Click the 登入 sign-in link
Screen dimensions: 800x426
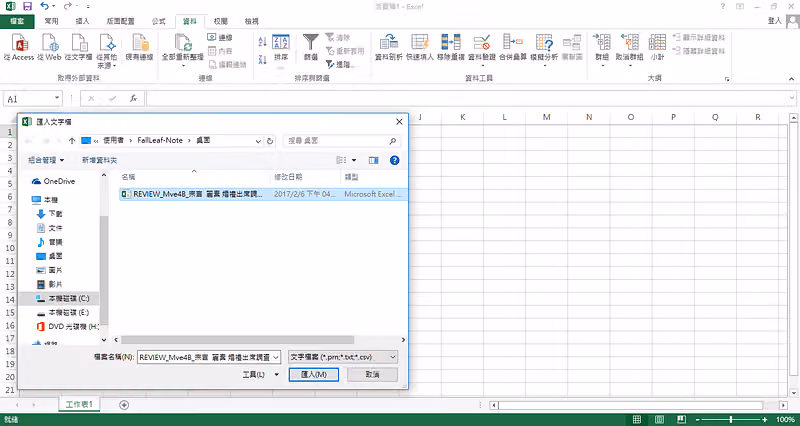click(x=774, y=20)
